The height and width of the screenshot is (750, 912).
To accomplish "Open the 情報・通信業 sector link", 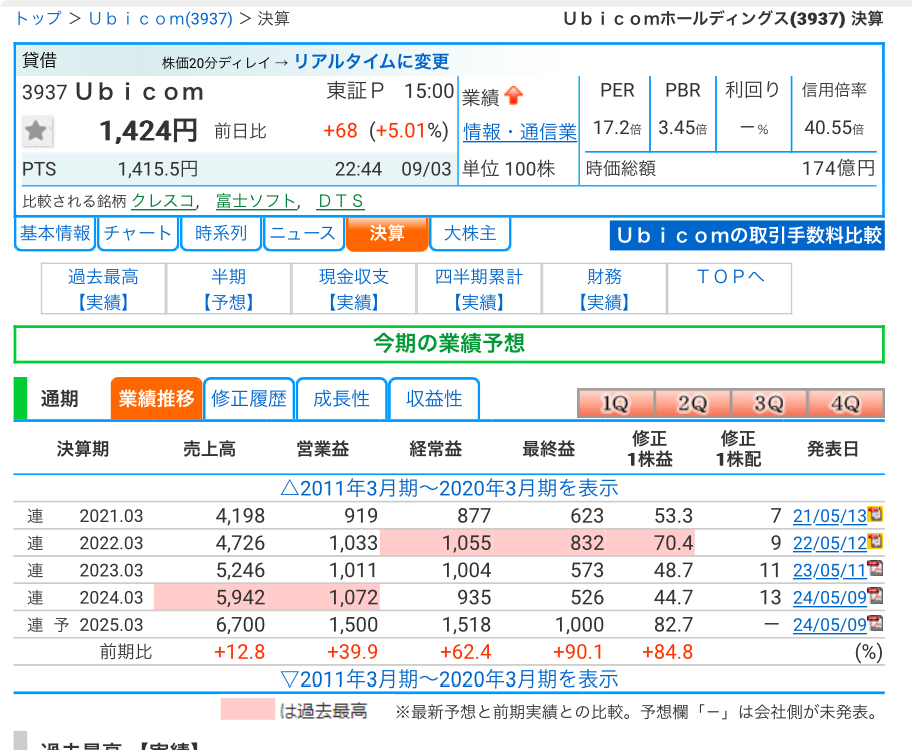I will 520,132.
